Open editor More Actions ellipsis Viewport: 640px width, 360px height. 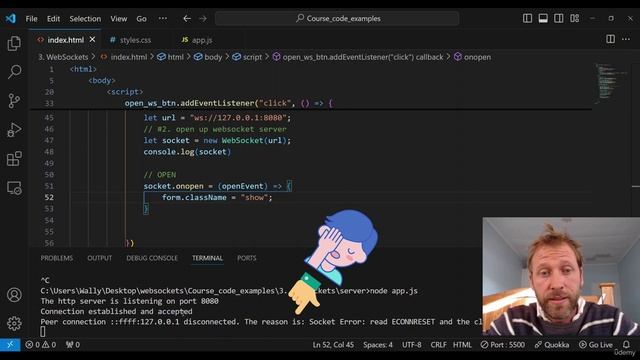tap(626, 39)
